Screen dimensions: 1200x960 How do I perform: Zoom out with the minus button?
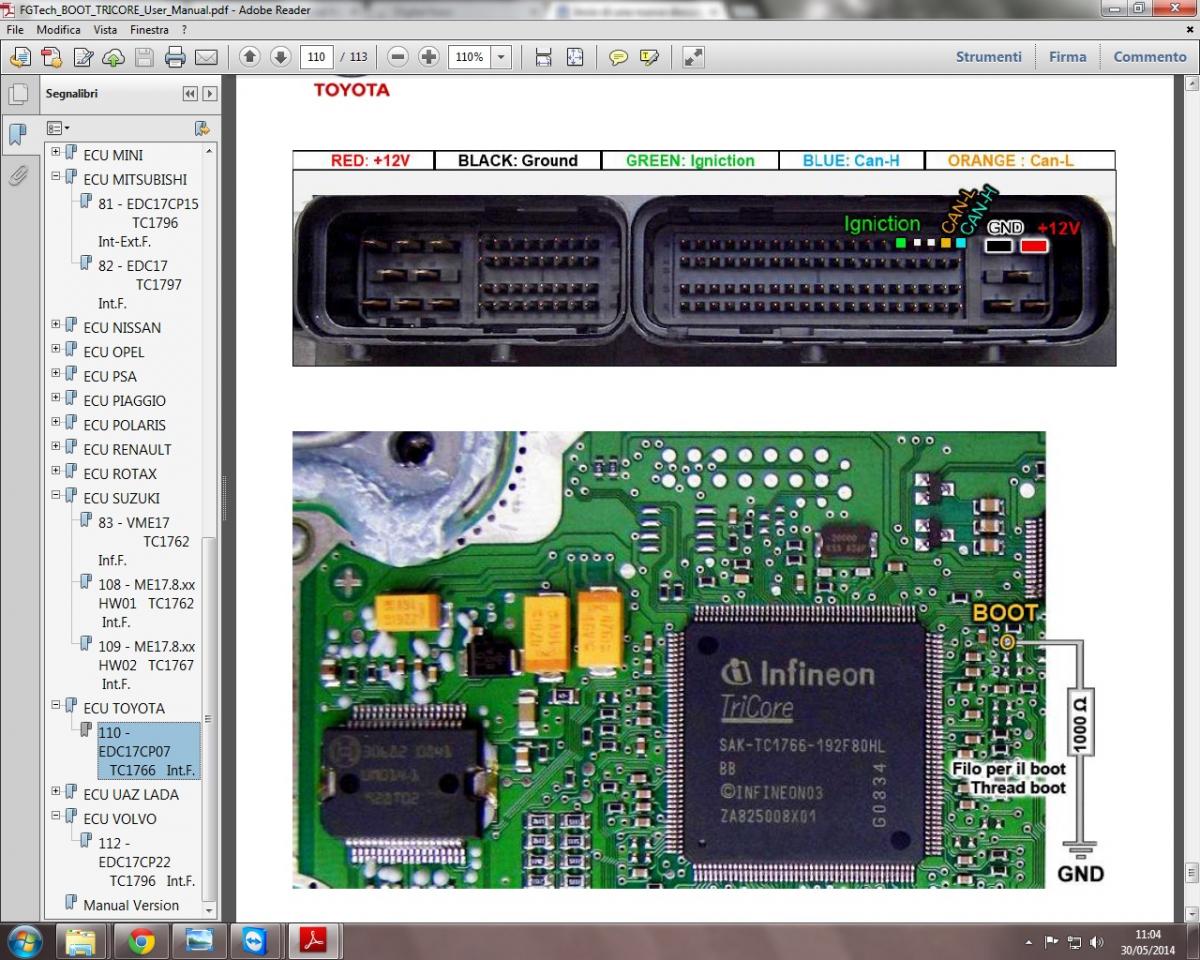click(x=398, y=57)
